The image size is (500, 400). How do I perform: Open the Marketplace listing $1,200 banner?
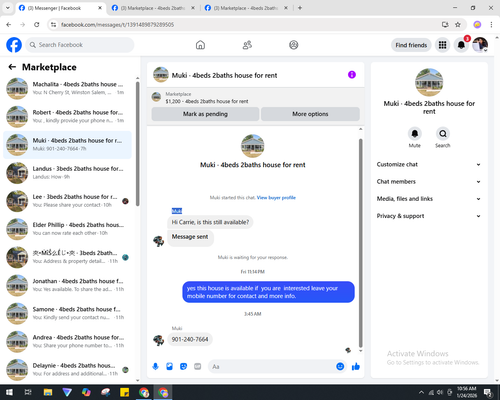(x=255, y=97)
